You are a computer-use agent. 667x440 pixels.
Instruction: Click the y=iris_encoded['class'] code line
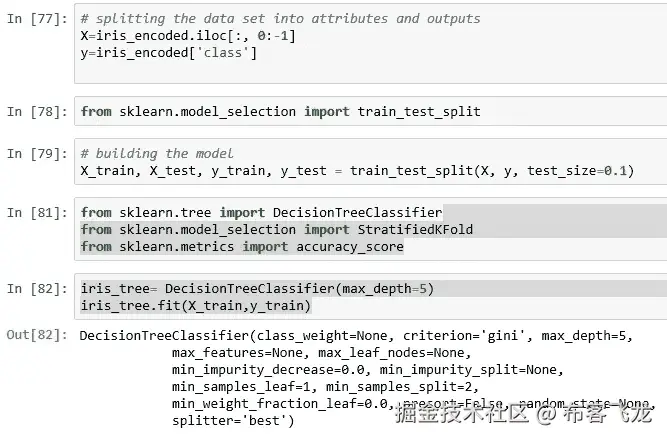click(168, 51)
